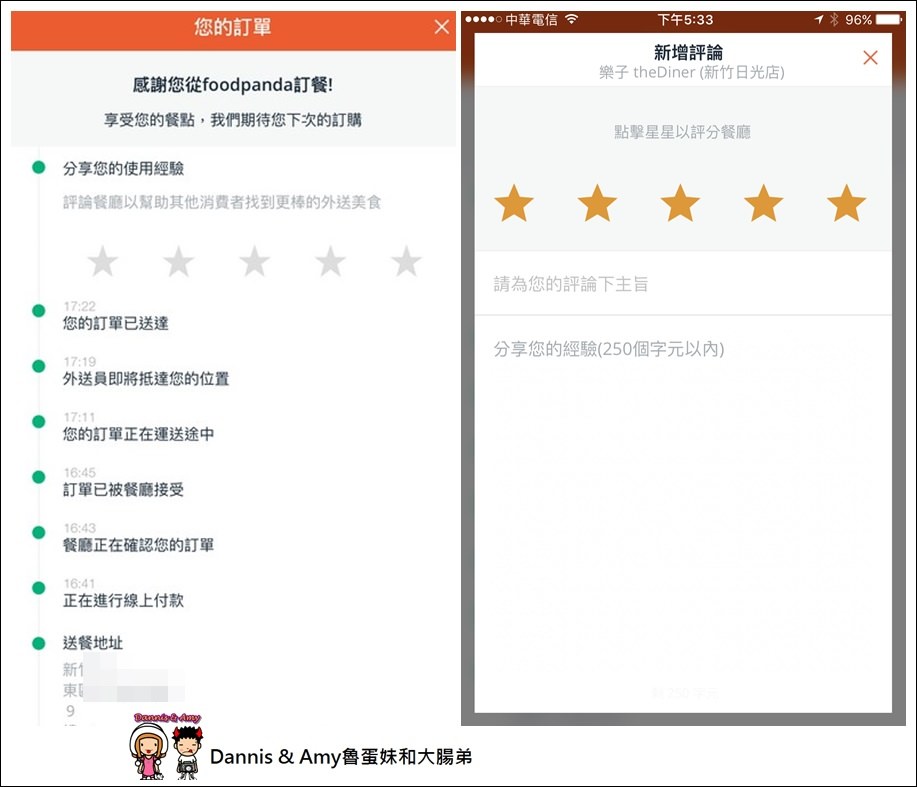917x787 pixels.
Task: Focus the 分享您的經驗(250個字元以內) text area
Action: (683, 515)
